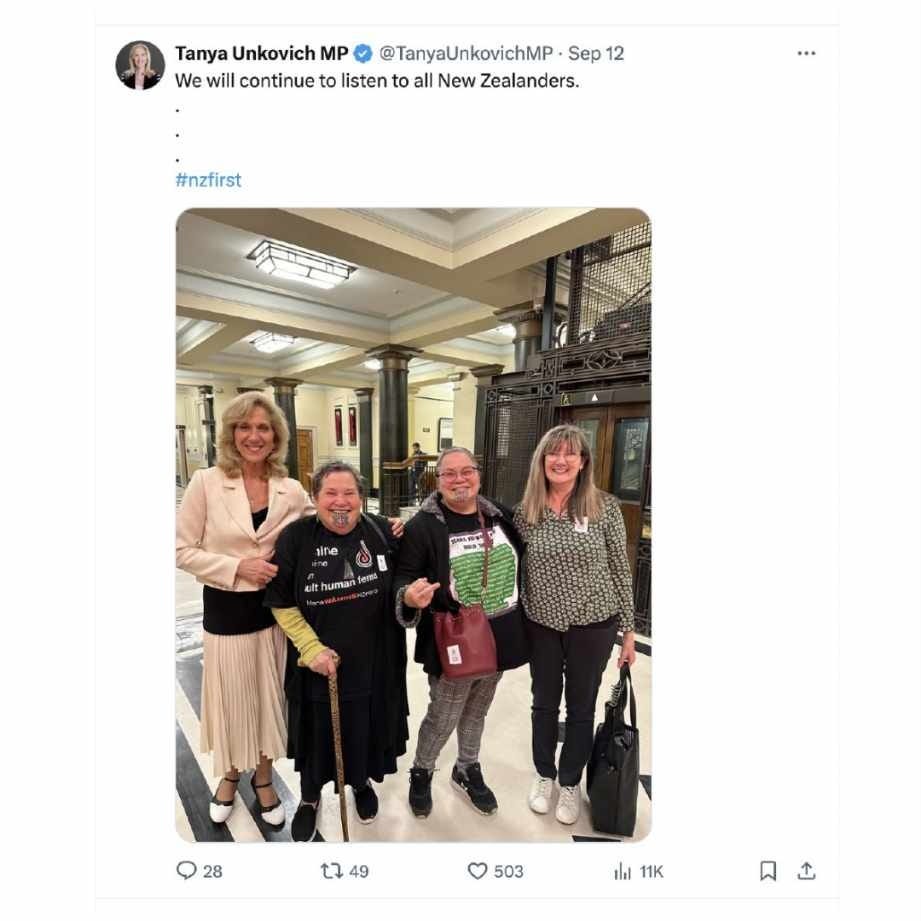This screenshot has height=921, width=921.
Task: Visit the @TanyaUnkovichMP handle
Action: tap(466, 53)
